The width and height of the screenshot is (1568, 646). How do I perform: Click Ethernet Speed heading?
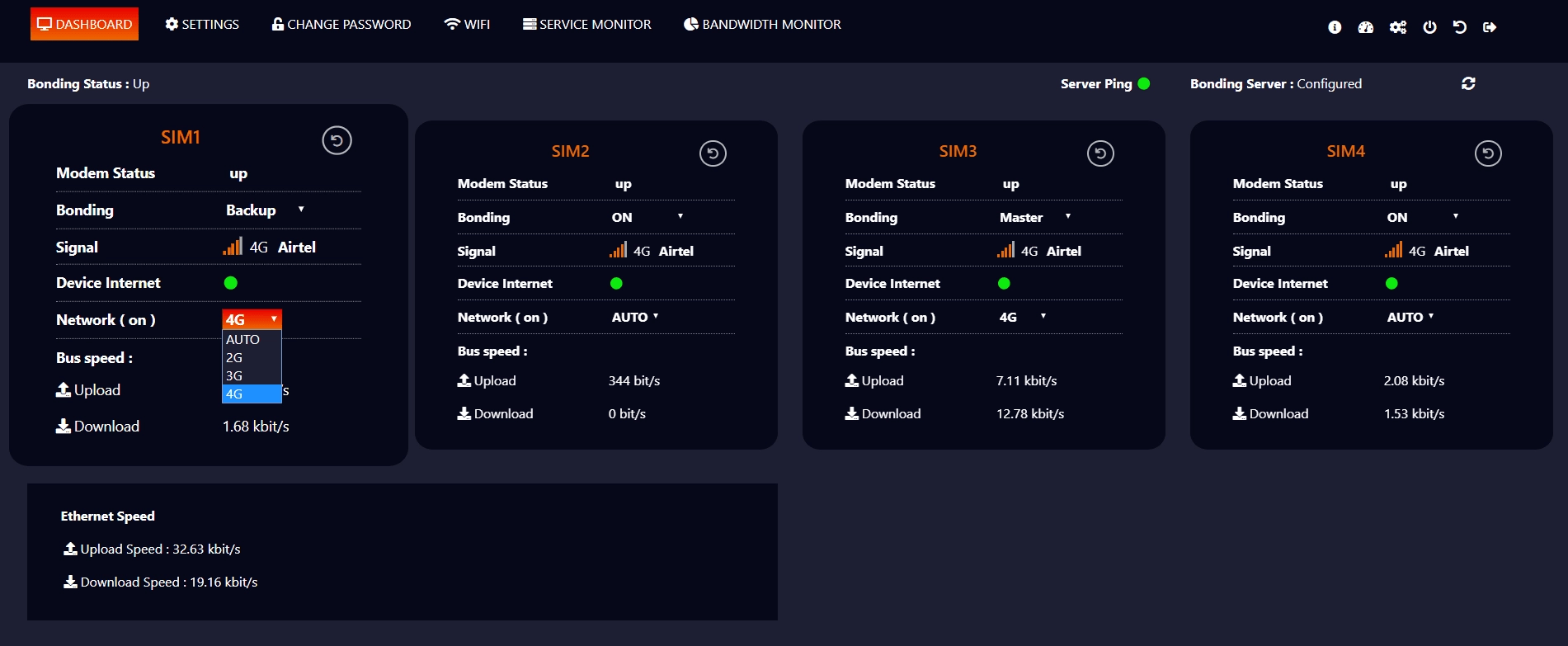tap(107, 516)
